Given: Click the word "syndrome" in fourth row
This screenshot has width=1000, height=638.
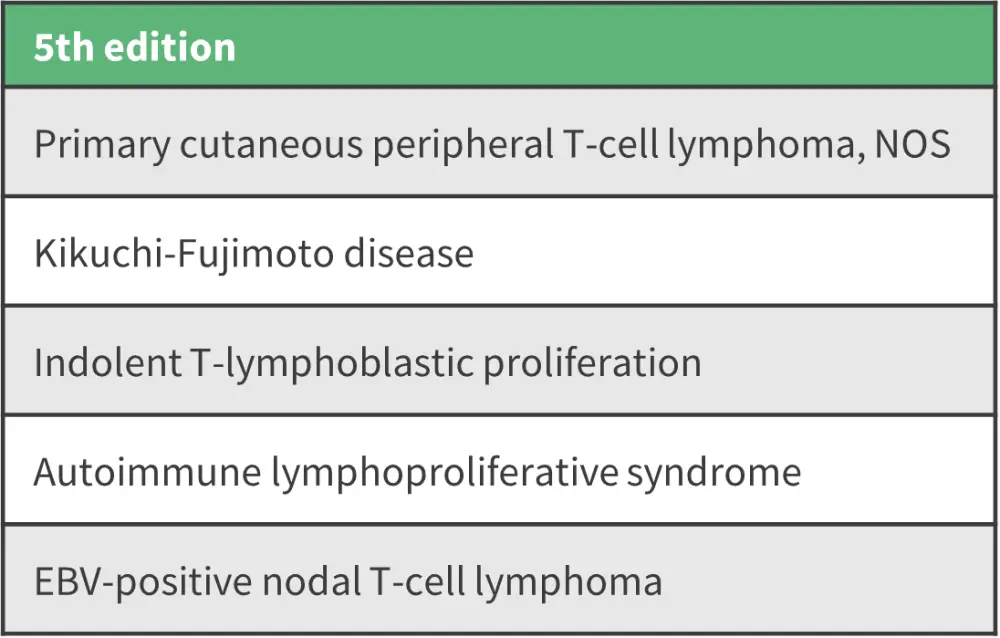Looking at the screenshot, I should tap(714, 472).
